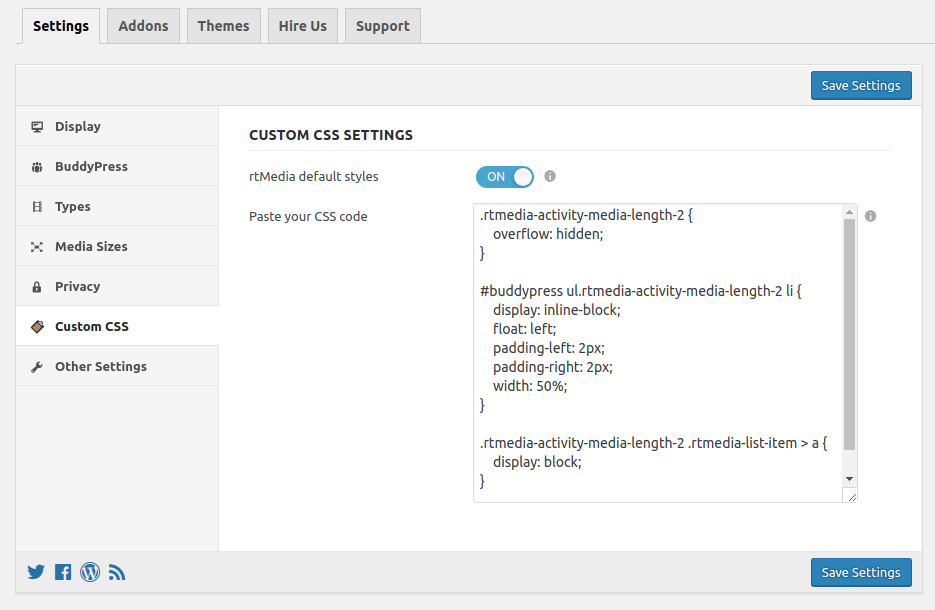Toggle rtMedia default styles switch off

pyautogui.click(x=505, y=177)
